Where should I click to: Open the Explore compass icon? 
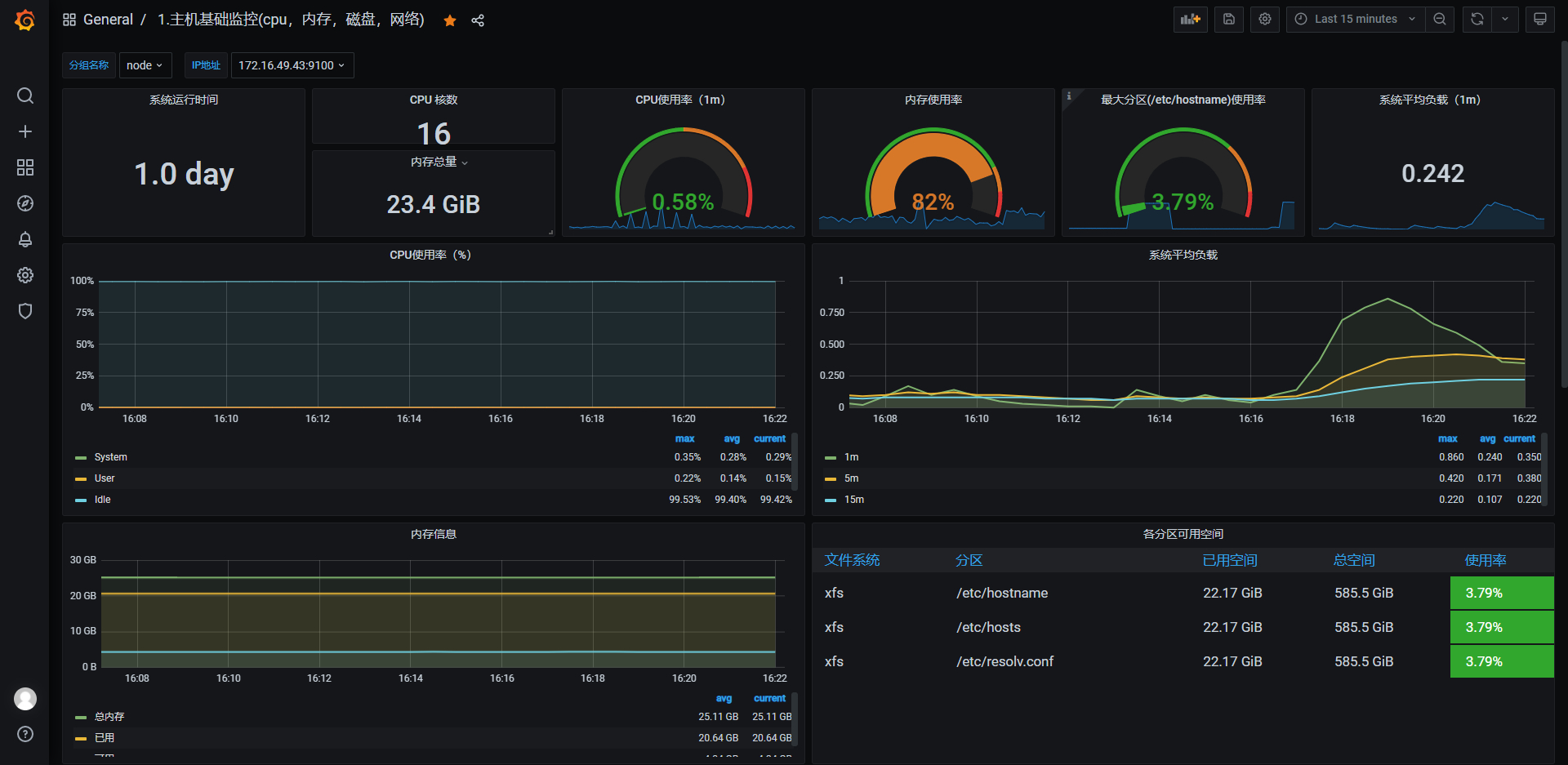coord(25,203)
